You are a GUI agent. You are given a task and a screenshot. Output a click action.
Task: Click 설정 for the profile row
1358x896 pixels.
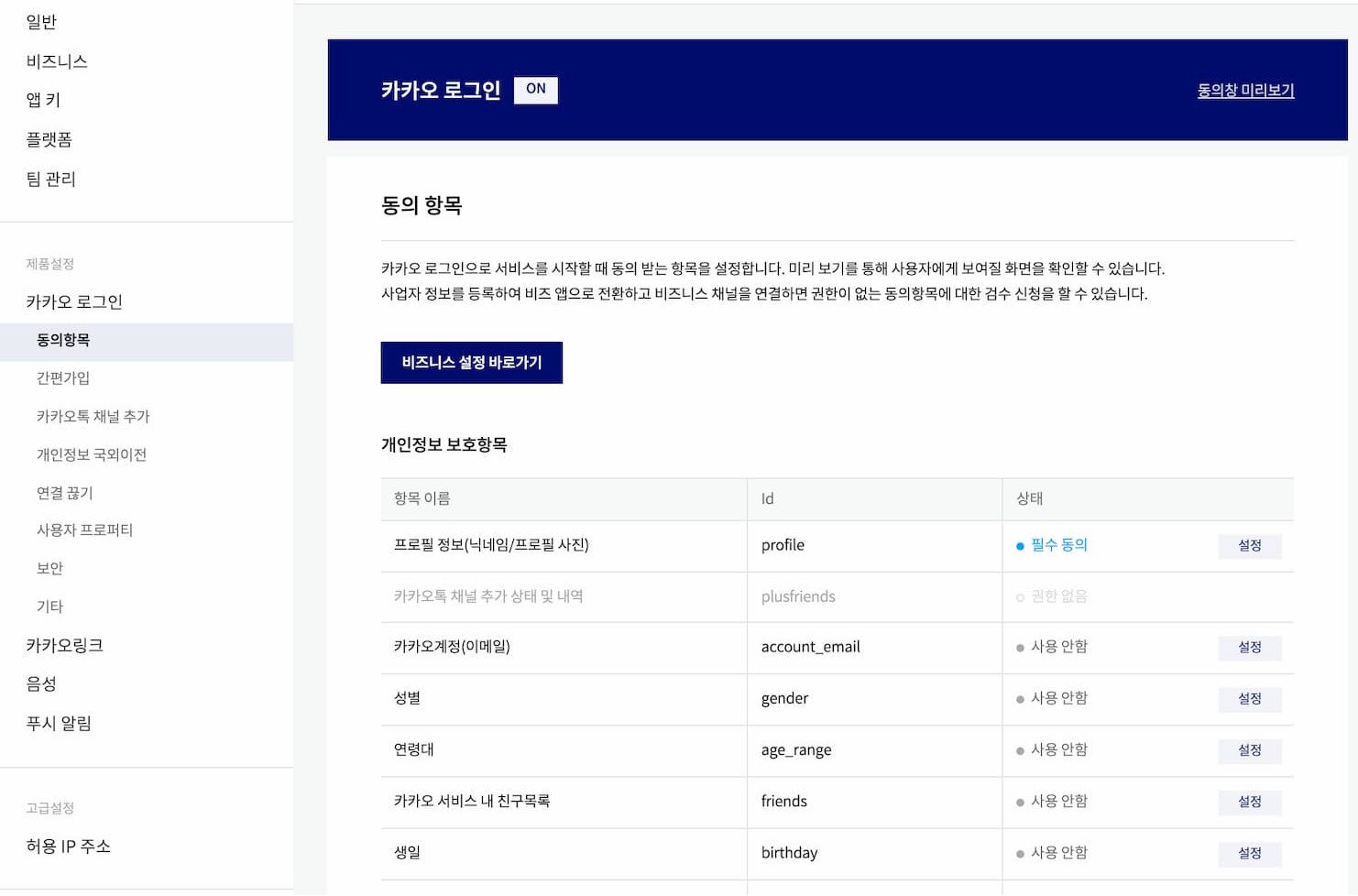pyautogui.click(x=1250, y=545)
